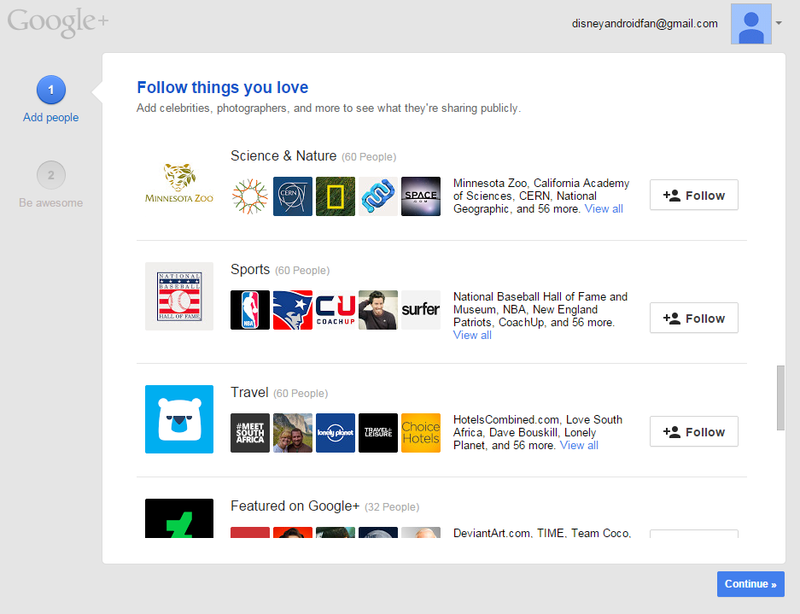The image size is (800, 614).
Task: Click the disneyandroidfan@gmail.com account email
Action: [x=644, y=23]
